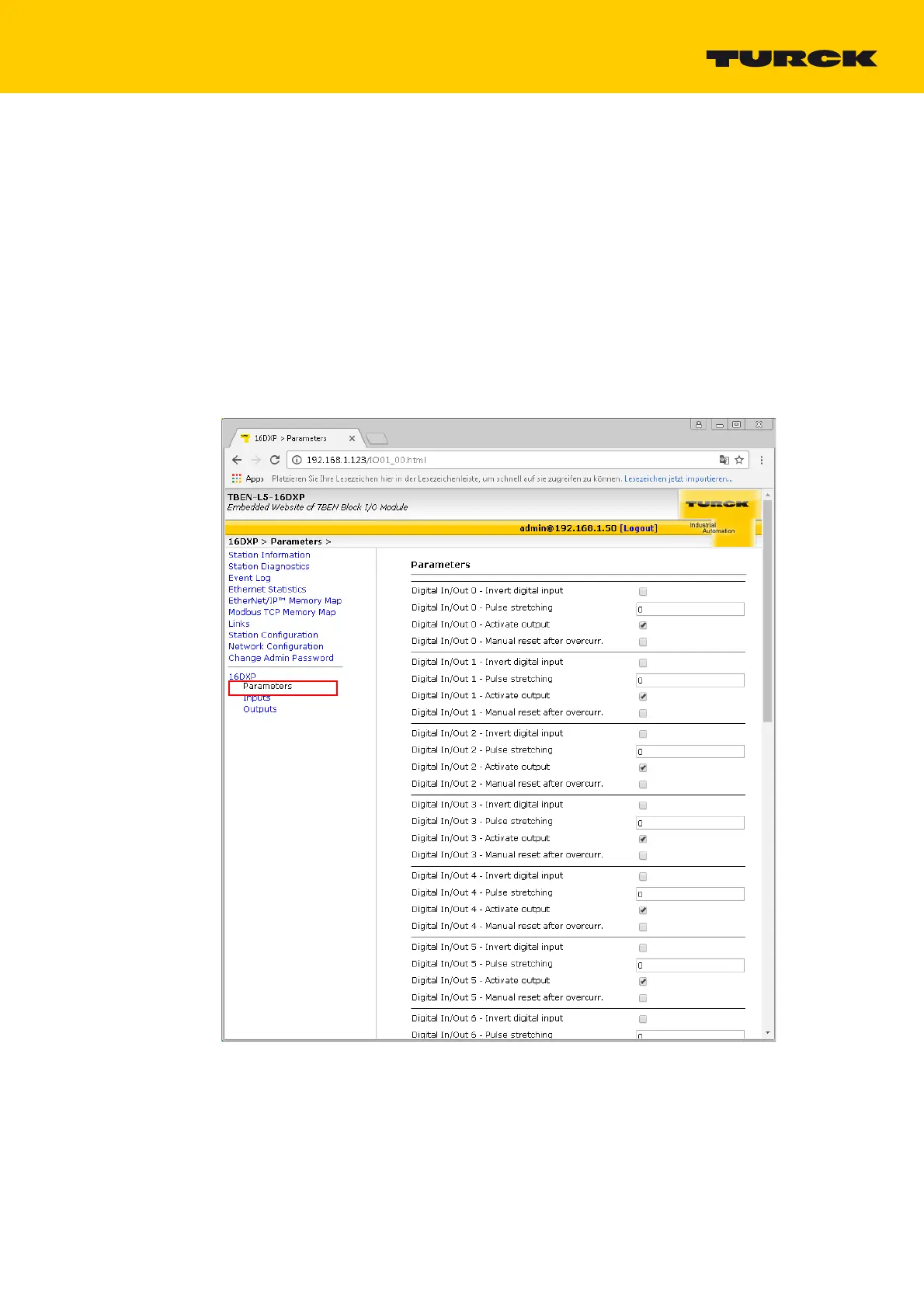924x1308 pixels.
Task: Open a new browser tab
Action: pyautogui.click(x=377, y=439)
